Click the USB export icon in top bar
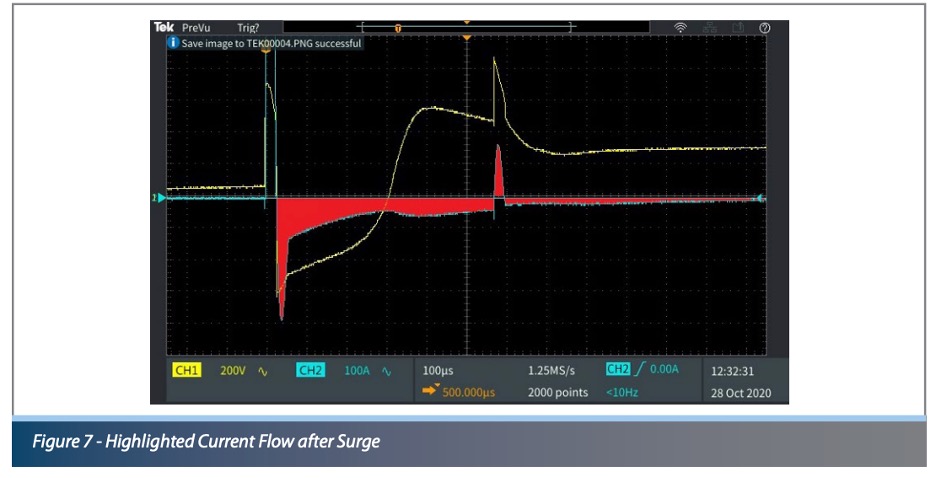The image size is (936, 478). (738, 29)
